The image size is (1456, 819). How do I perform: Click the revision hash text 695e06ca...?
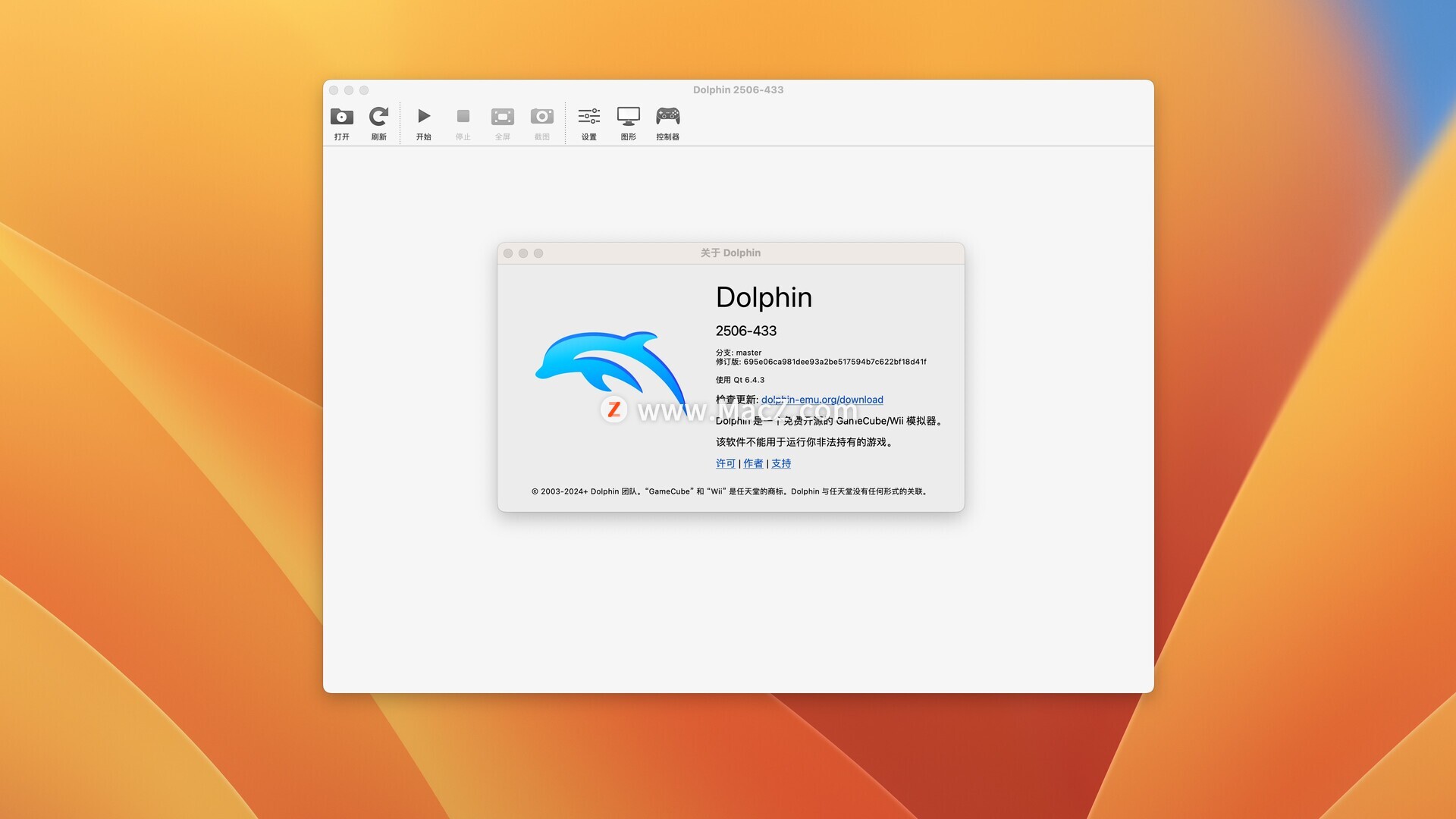click(821, 362)
